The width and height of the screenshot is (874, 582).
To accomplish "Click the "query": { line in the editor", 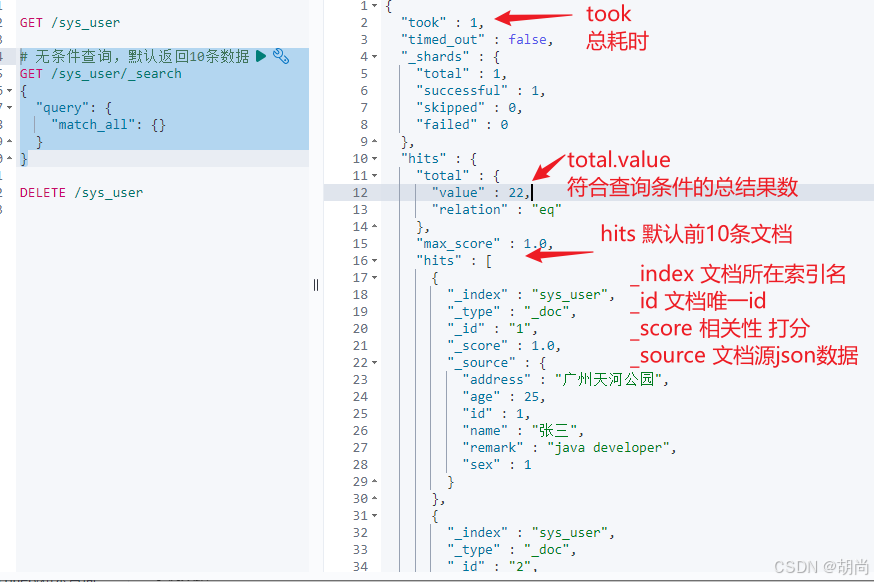I will [x=74, y=108].
